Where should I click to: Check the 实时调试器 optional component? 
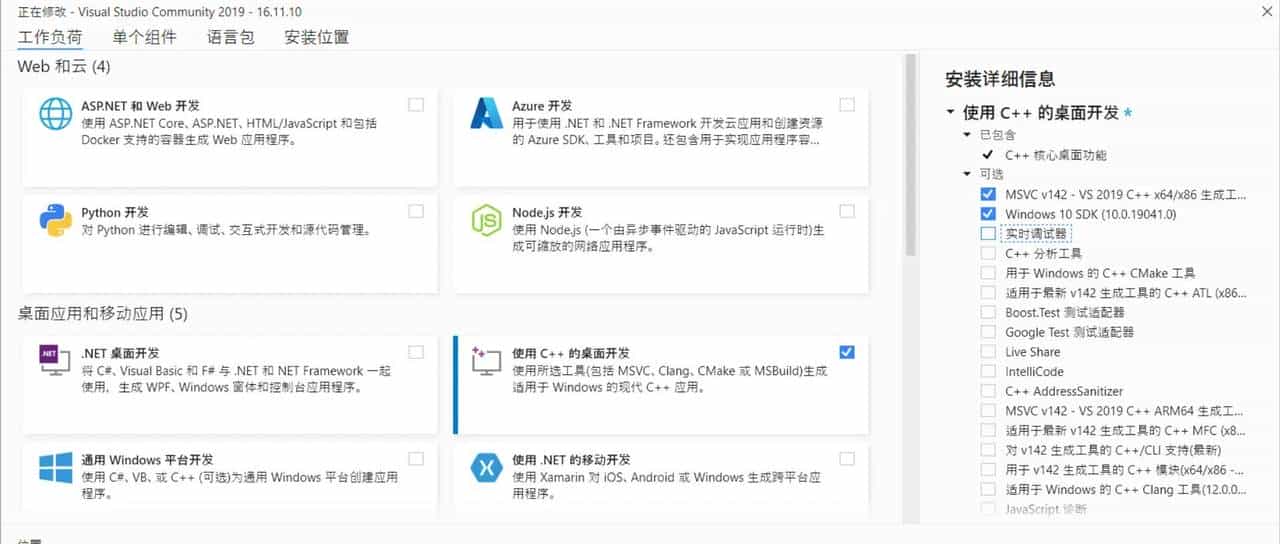coord(988,233)
